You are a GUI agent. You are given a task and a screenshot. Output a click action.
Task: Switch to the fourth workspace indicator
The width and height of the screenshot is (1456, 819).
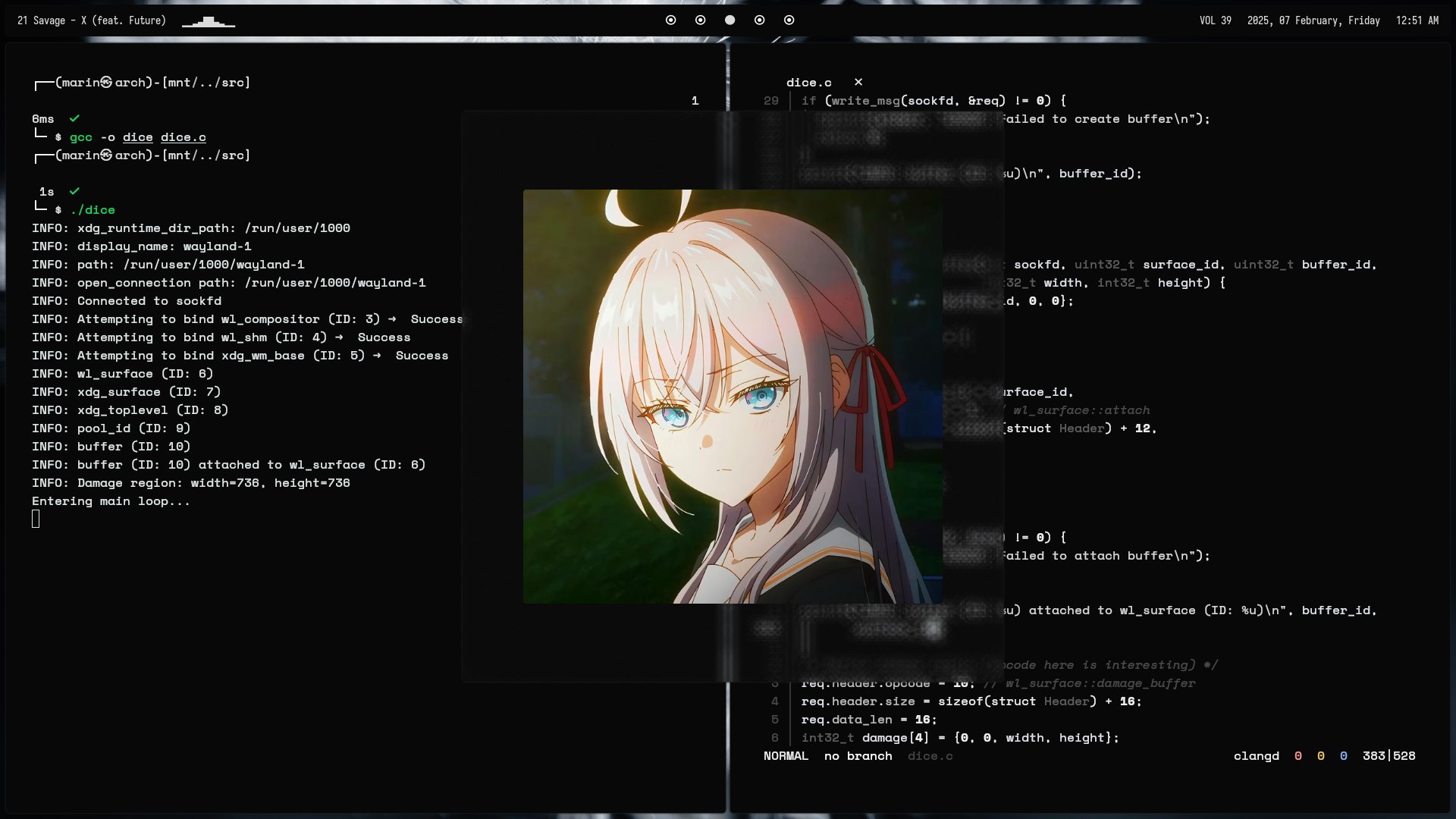[x=759, y=20]
